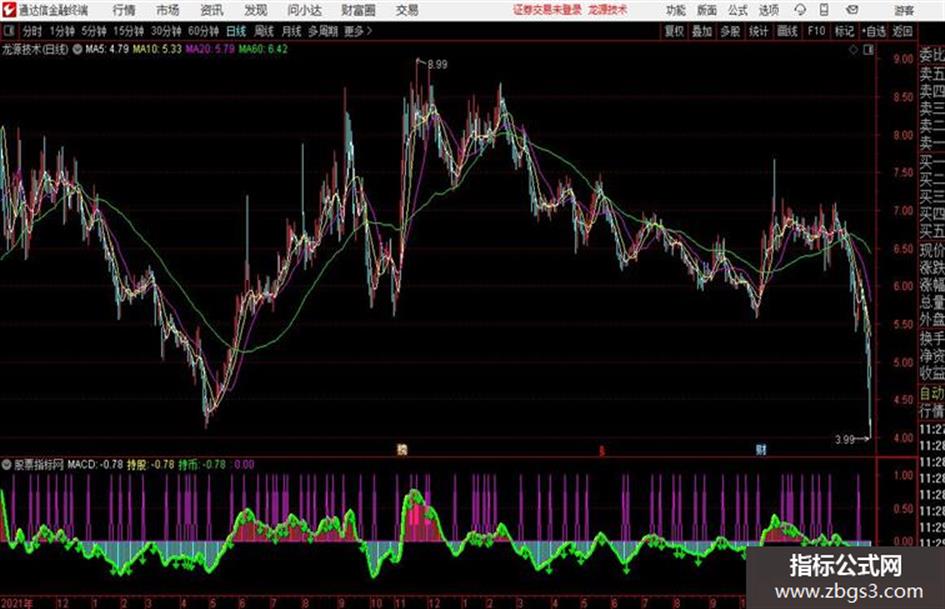
Task: Open the 资讯 menu
Action: (x=212, y=10)
